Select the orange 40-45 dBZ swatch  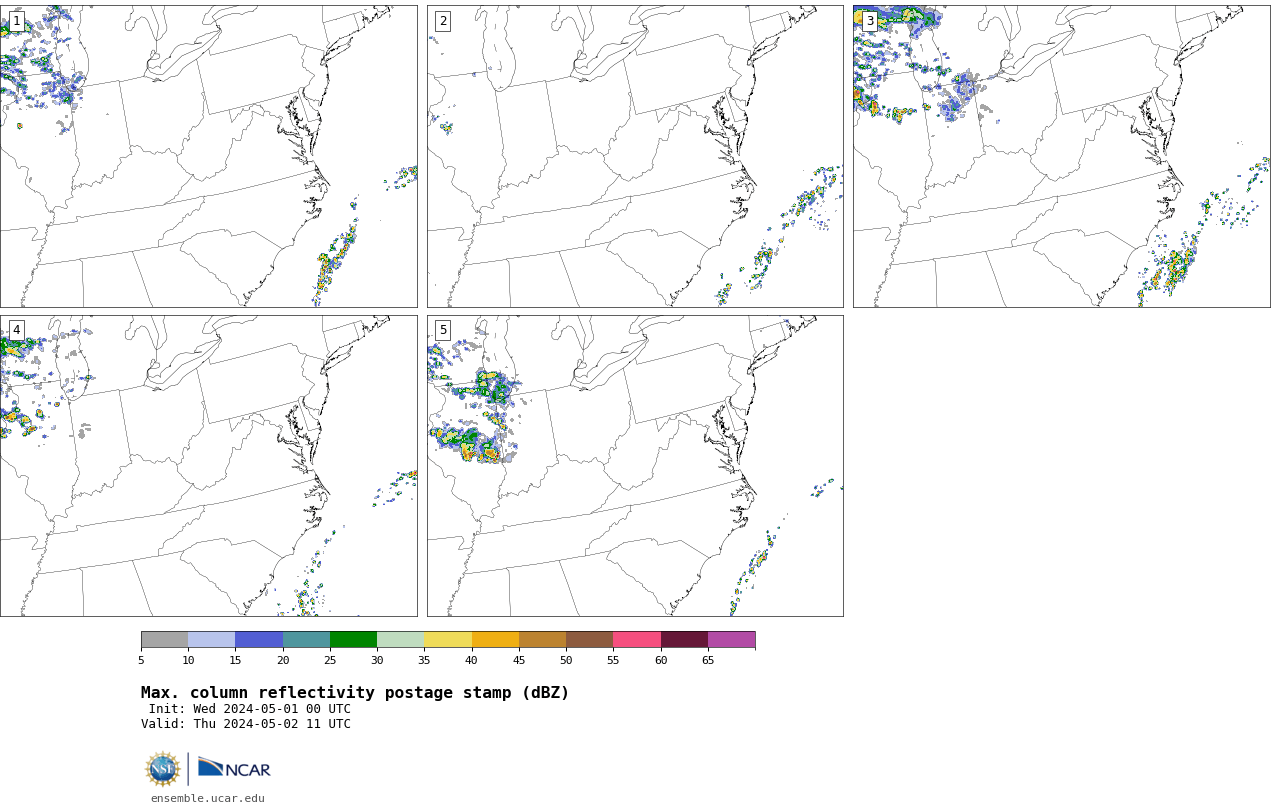(x=495, y=640)
